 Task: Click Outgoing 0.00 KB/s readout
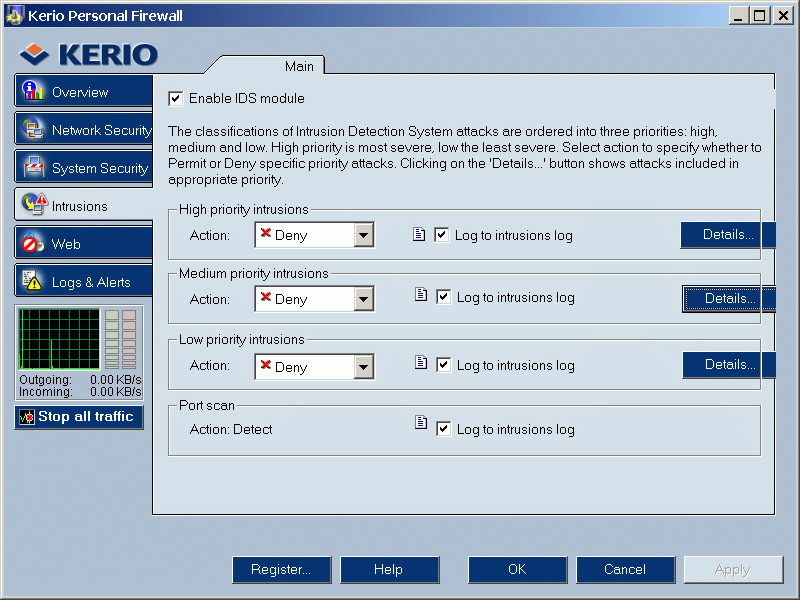(80, 380)
